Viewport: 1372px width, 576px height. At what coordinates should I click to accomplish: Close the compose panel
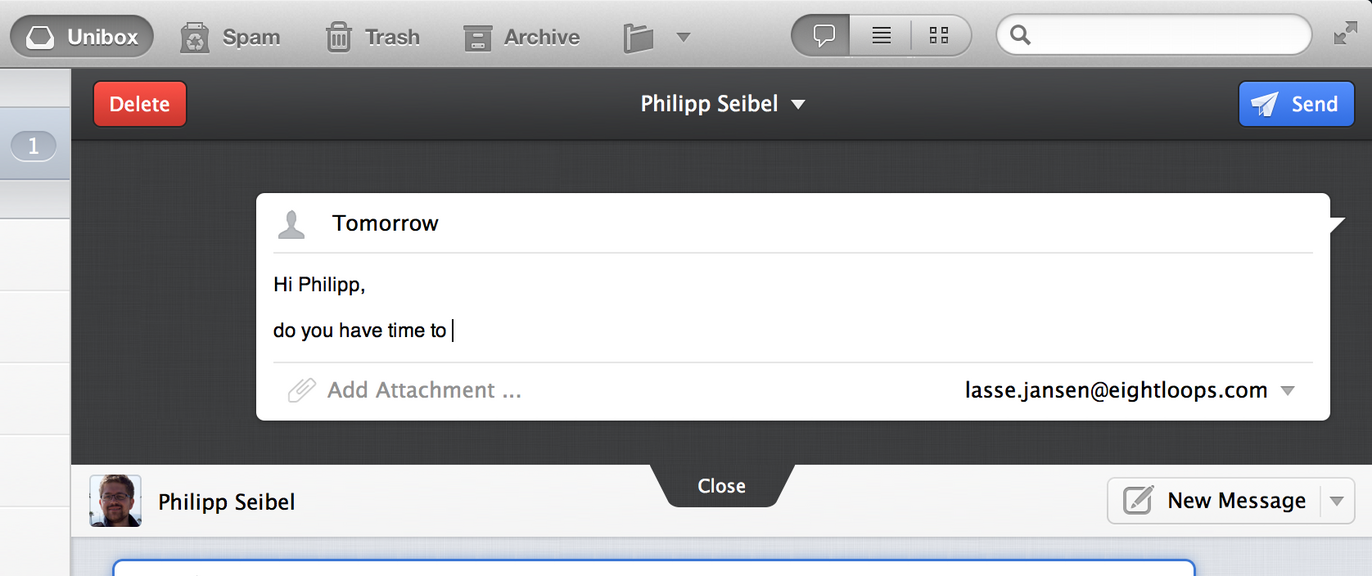(722, 486)
